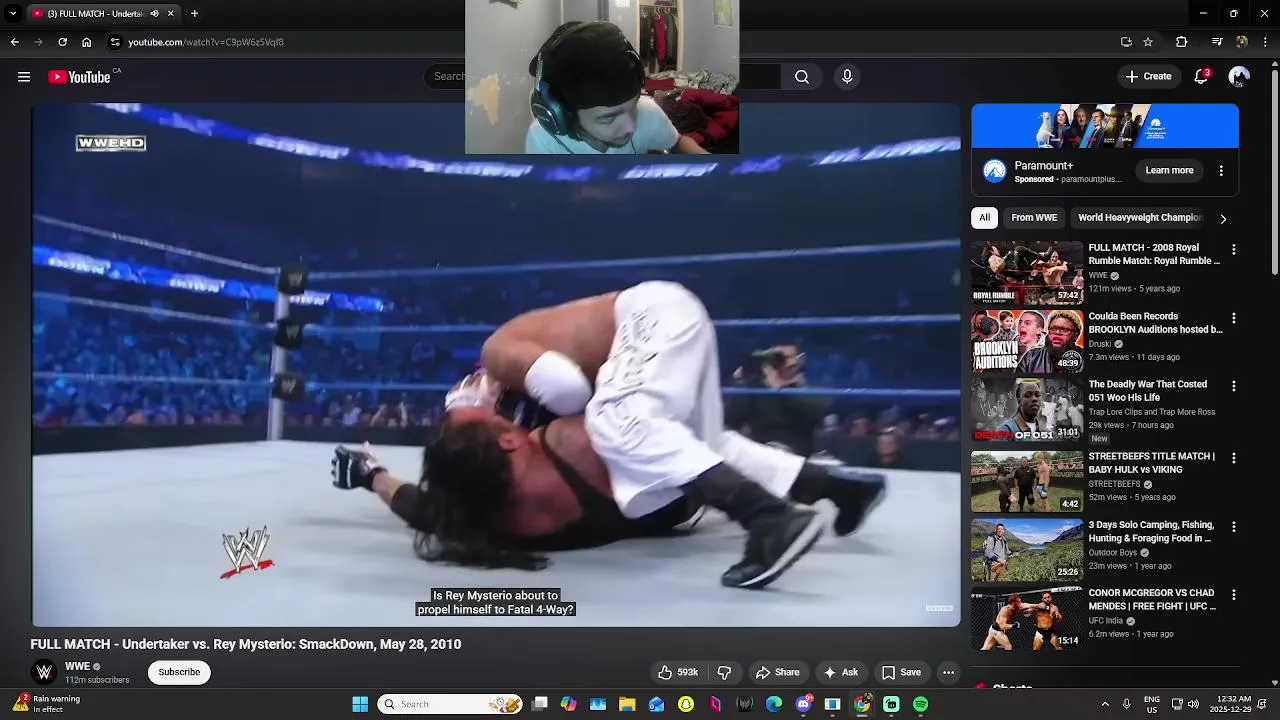
Task: Click the YouTube page vertical scrollbar
Action: (x=1274, y=170)
